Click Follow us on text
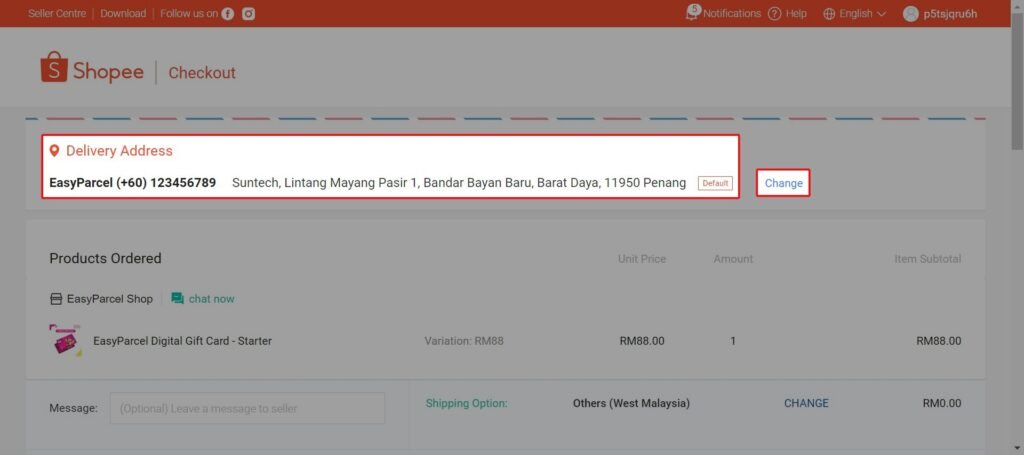Viewport: 1024px width, 455px height. point(189,14)
